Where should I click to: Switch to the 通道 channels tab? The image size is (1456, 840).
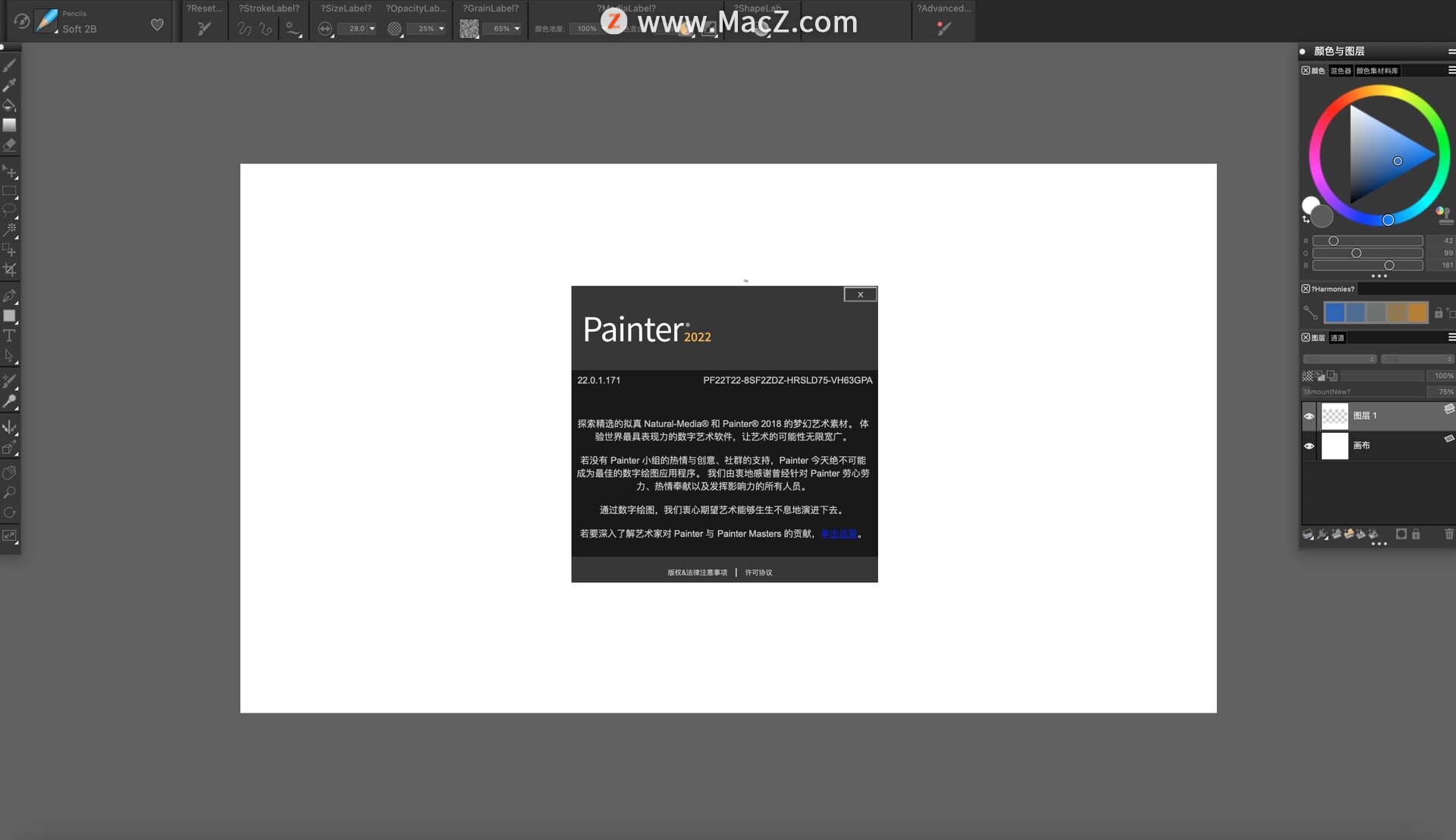point(1337,338)
